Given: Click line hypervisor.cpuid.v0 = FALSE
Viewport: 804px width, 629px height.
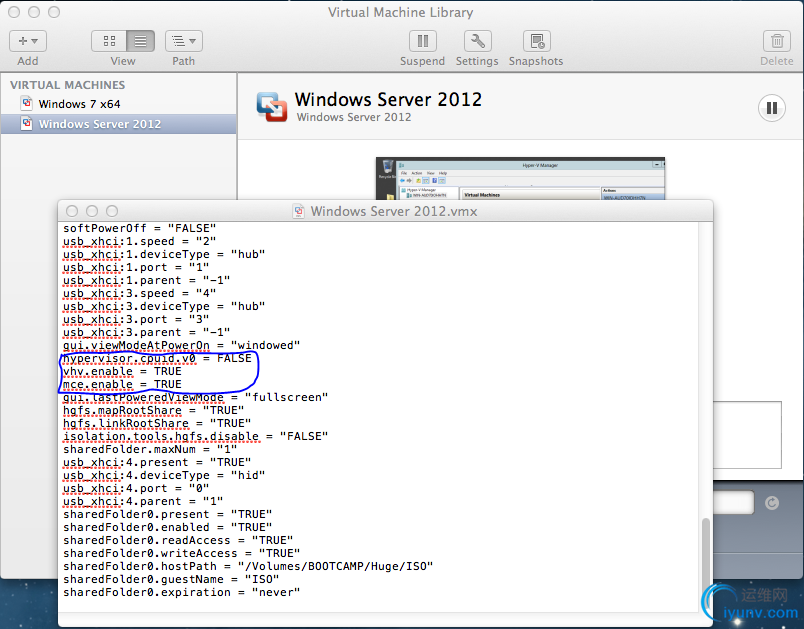Looking at the screenshot, I should (157, 358).
